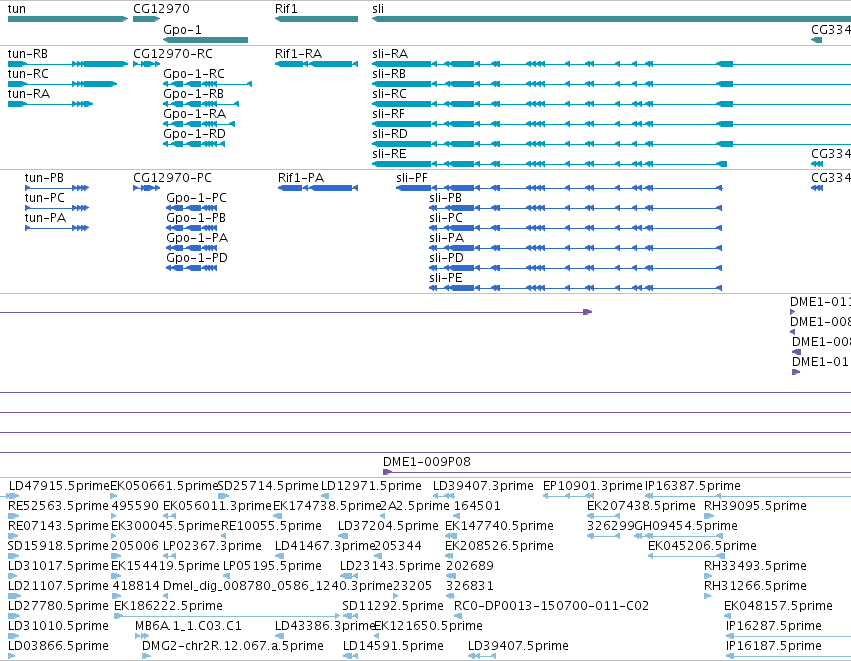Open EST label LD12971.5prime

click(371, 486)
